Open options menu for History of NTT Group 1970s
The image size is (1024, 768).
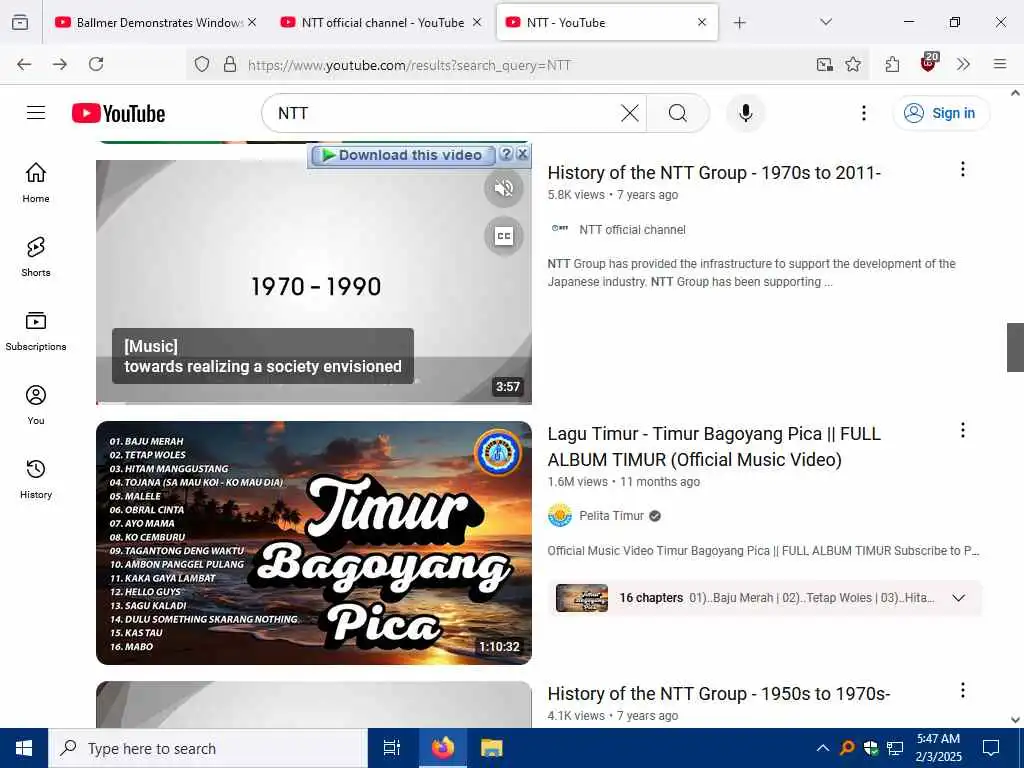pyautogui.click(x=962, y=169)
